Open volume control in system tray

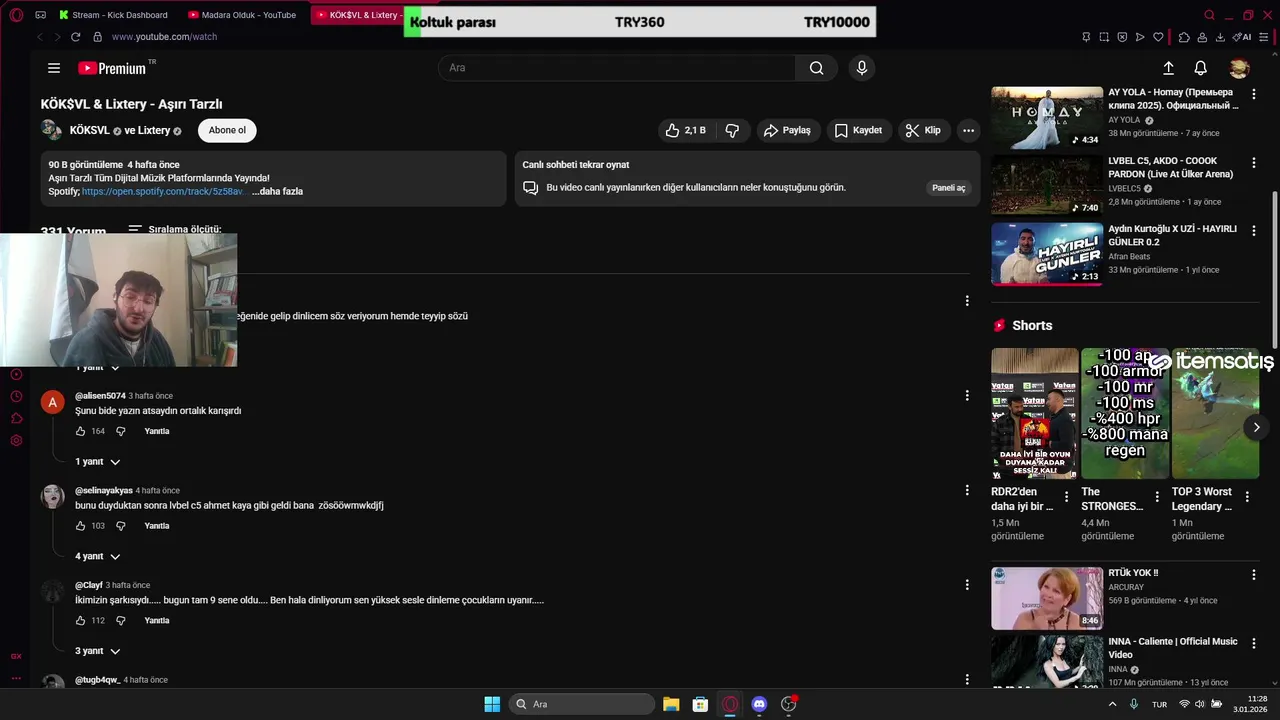point(1200,704)
